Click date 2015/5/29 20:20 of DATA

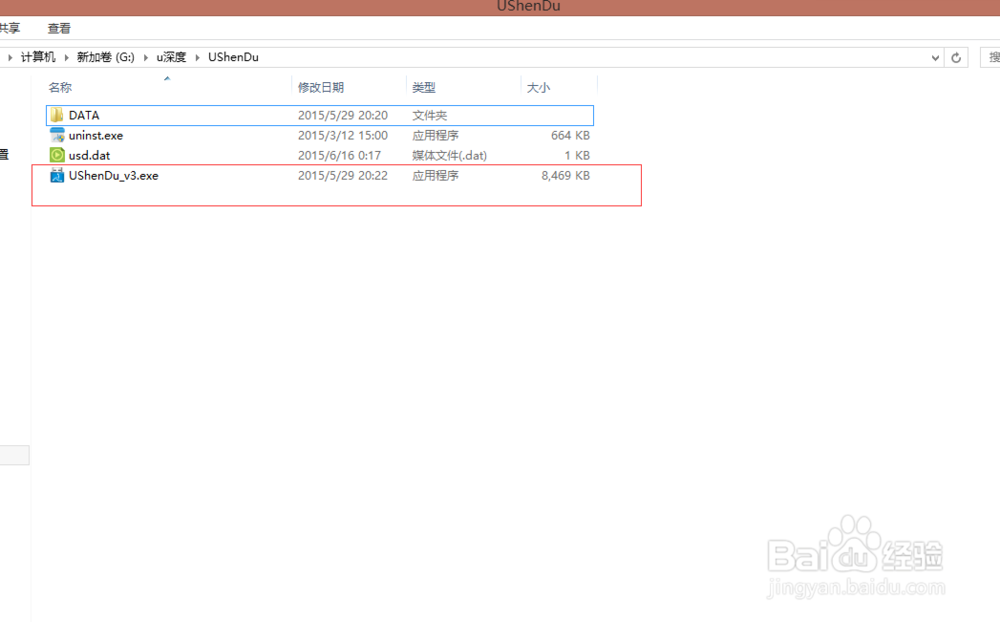coord(342,115)
